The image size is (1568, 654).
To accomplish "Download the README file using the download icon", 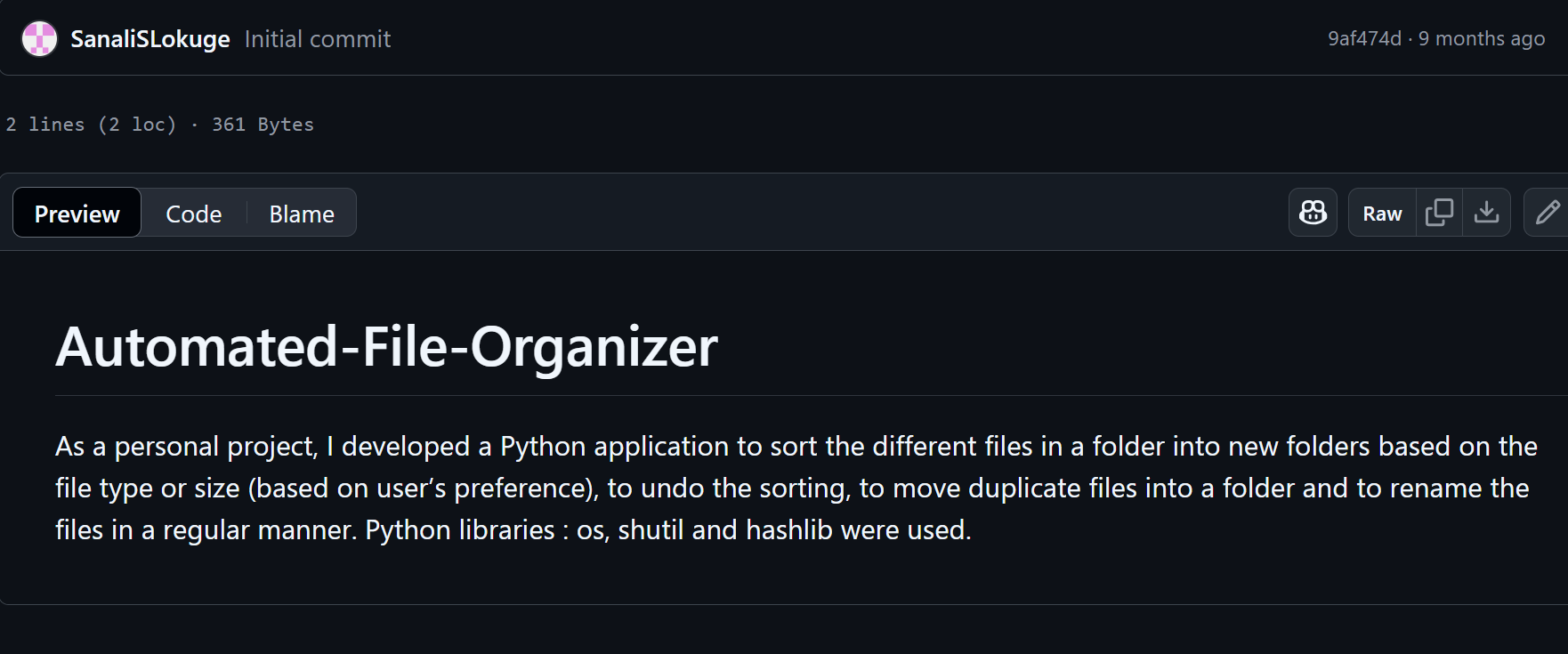I will tap(1487, 213).
